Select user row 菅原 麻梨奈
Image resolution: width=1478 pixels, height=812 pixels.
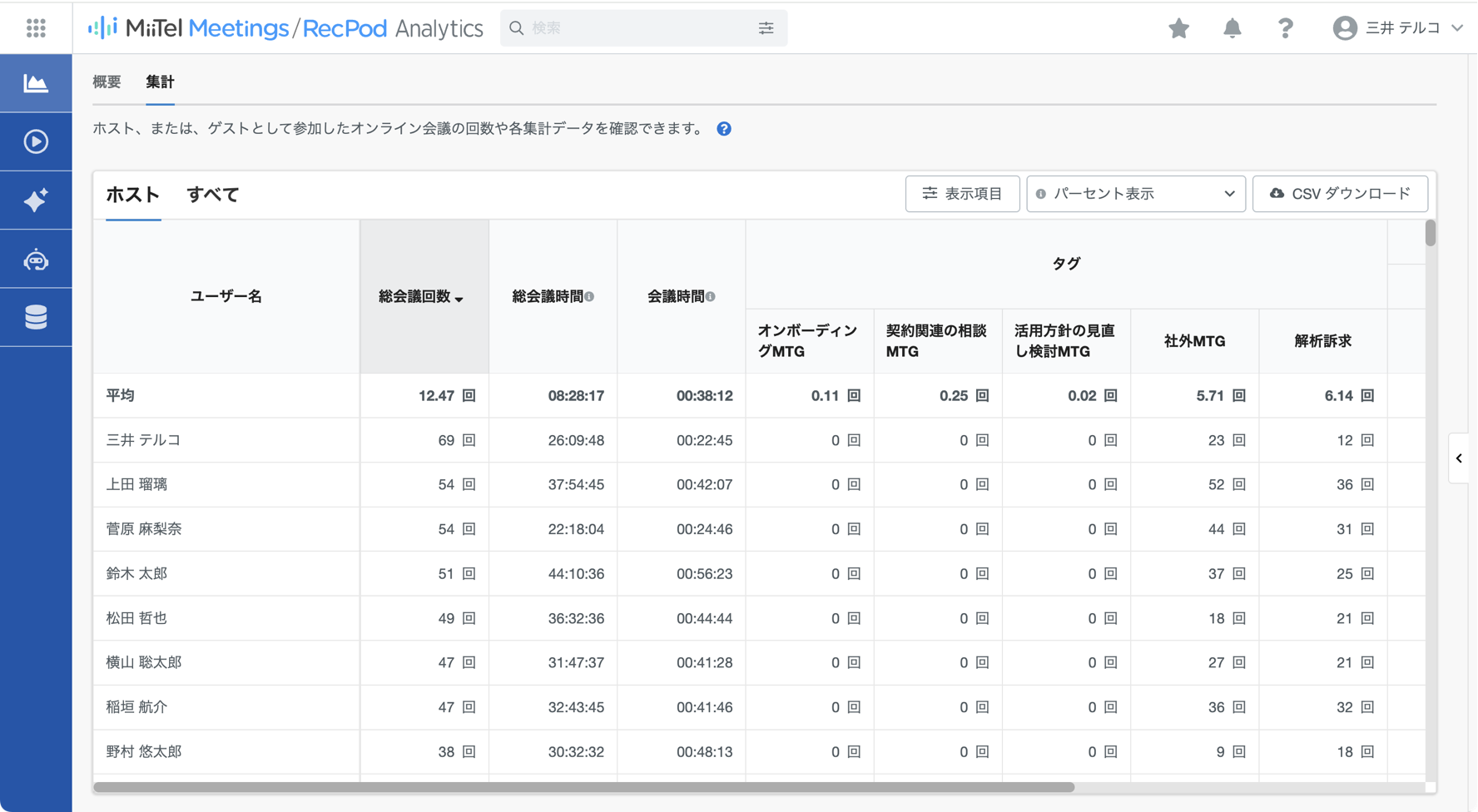click(x=144, y=529)
